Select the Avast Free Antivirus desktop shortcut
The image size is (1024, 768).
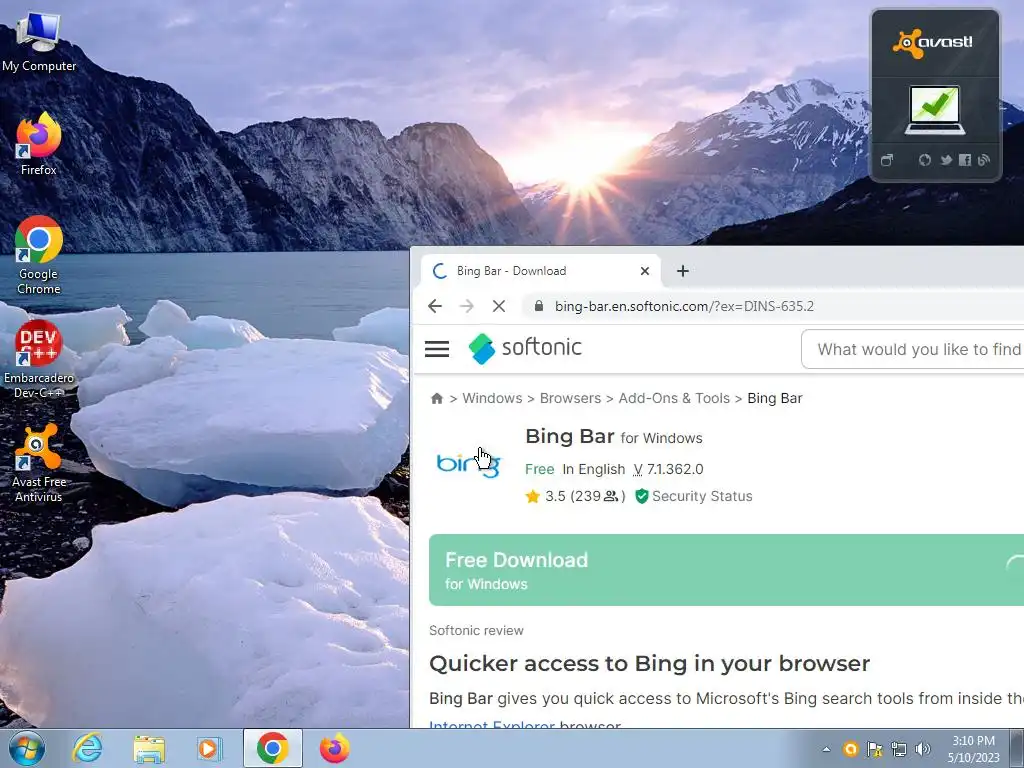[x=39, y=463]
